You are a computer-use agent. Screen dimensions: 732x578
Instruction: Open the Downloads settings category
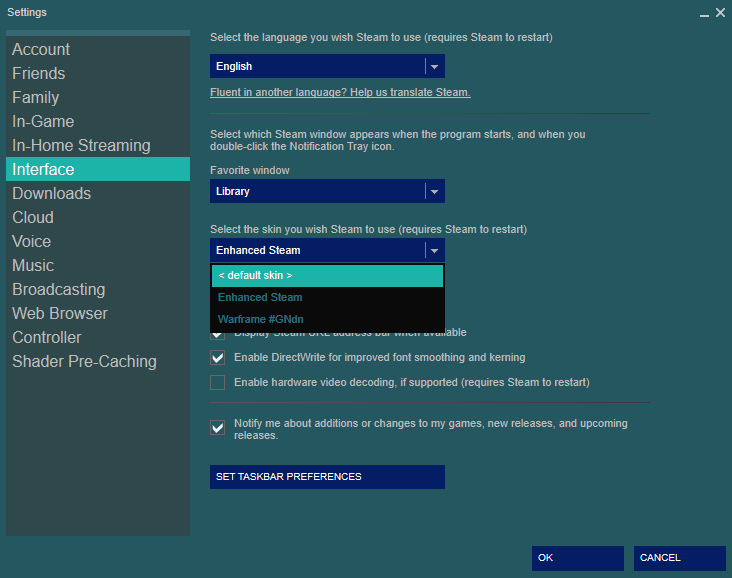point(98,193)
